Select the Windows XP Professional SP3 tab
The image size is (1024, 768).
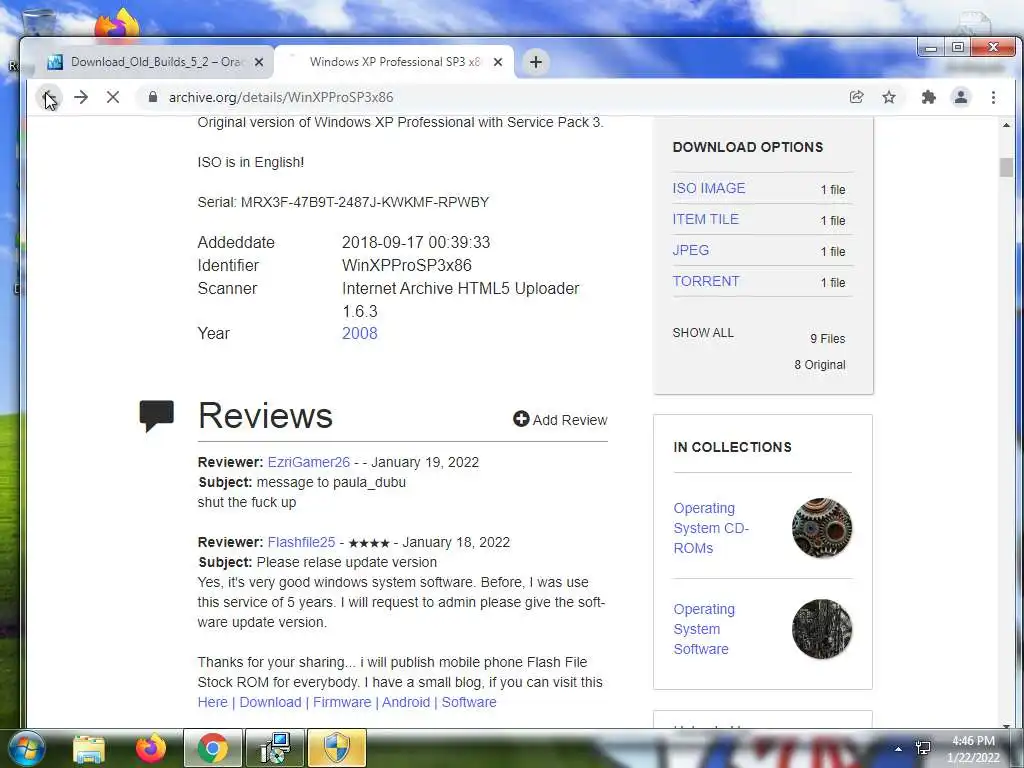[394, 62]
